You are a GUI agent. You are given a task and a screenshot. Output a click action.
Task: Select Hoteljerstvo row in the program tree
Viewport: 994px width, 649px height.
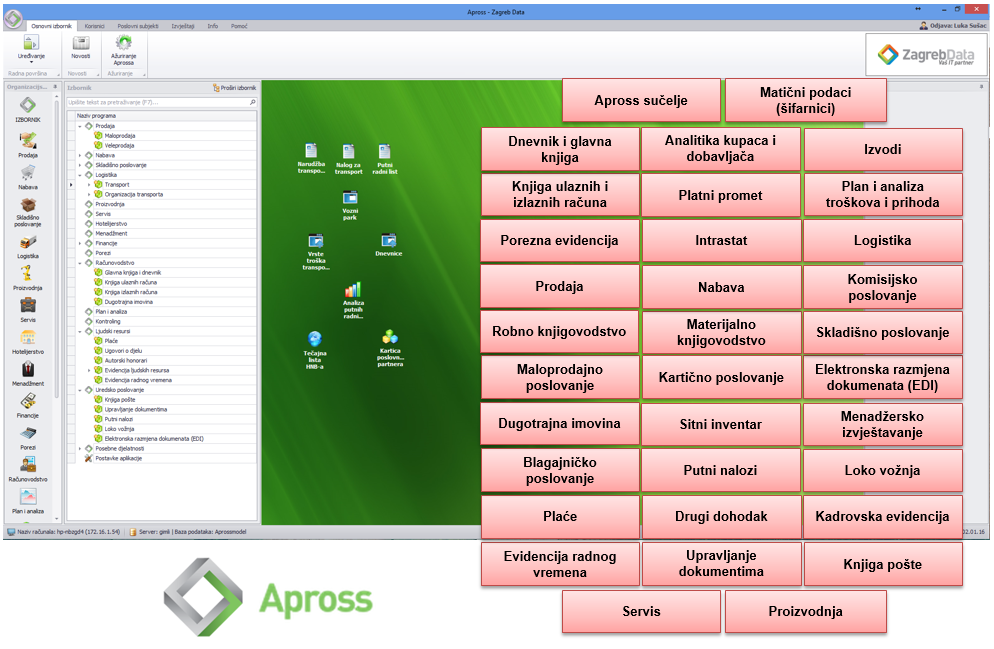coord(111,224)
